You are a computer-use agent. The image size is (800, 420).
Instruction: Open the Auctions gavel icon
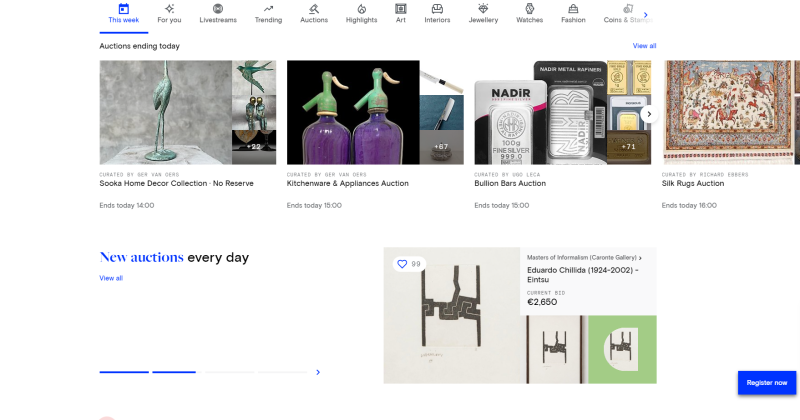click(314, 9)
